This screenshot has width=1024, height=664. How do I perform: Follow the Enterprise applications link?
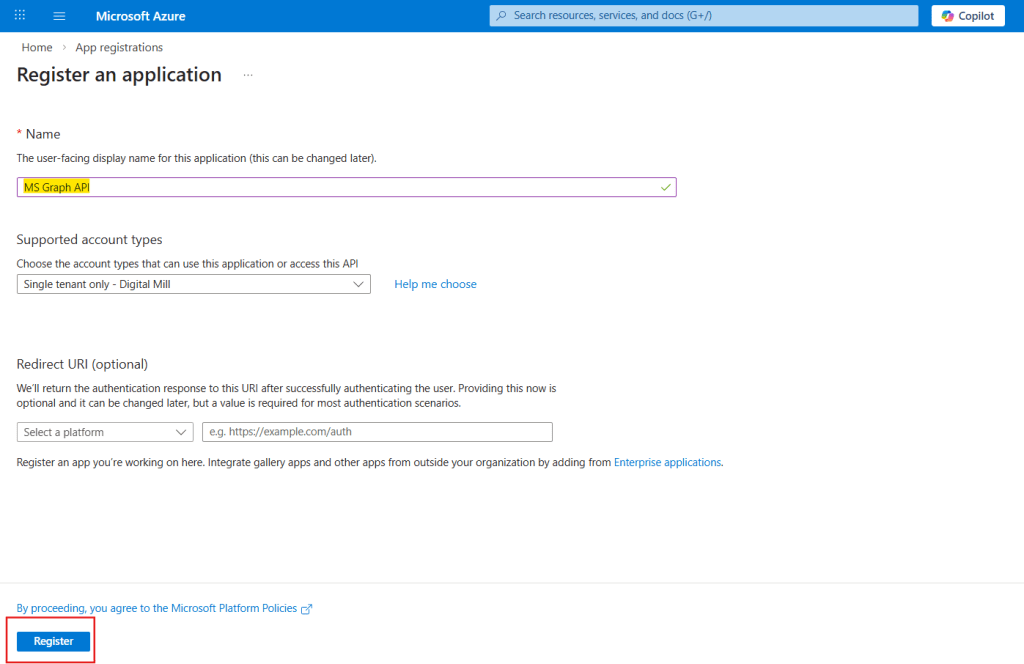(x=667, y=462)
